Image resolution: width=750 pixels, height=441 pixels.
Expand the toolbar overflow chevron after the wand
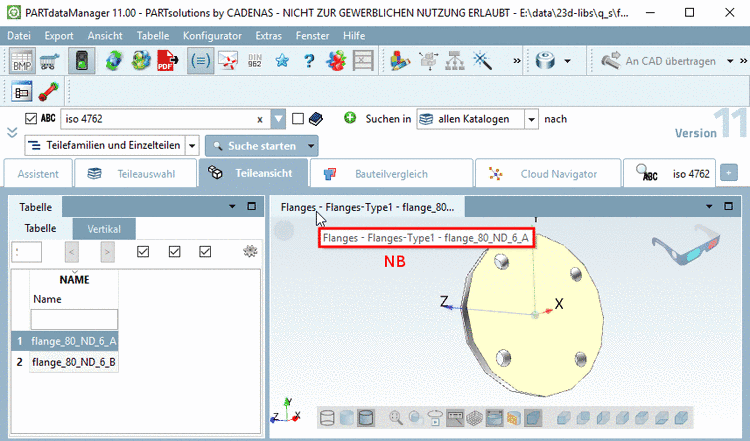tap(517, 61)
